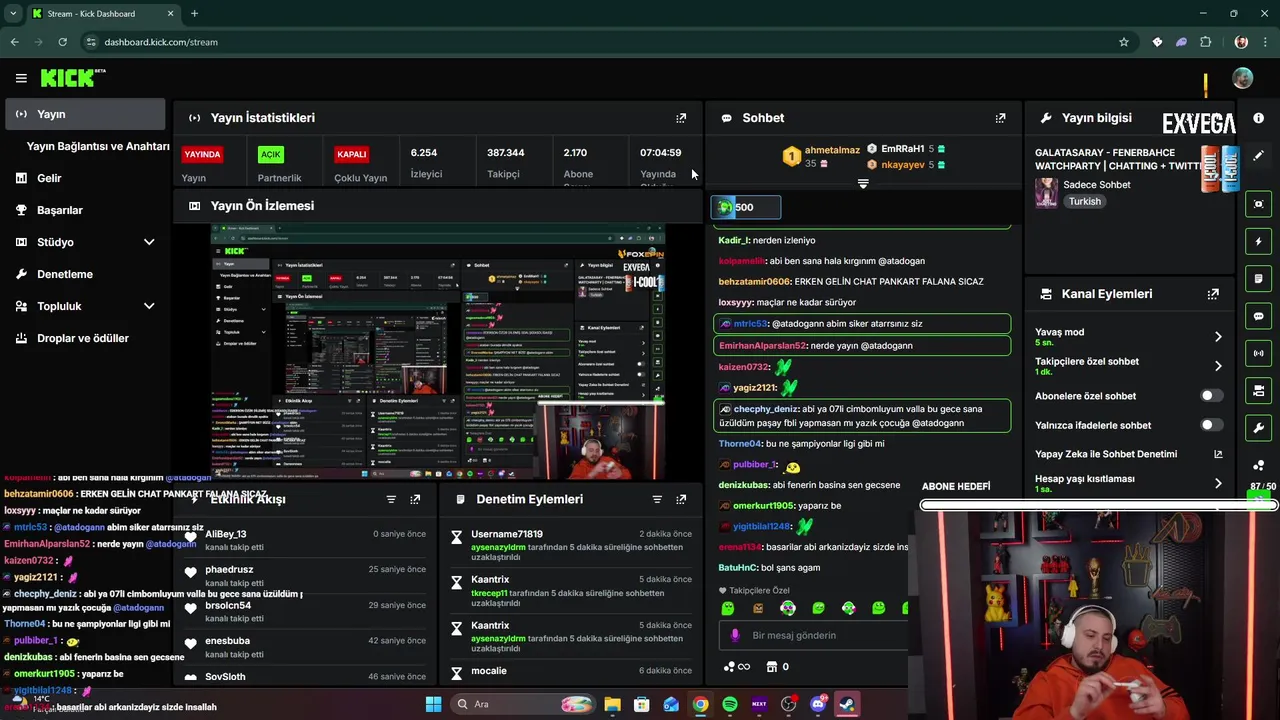Bookmark this page with the star icon

[x=1124, y=42]
